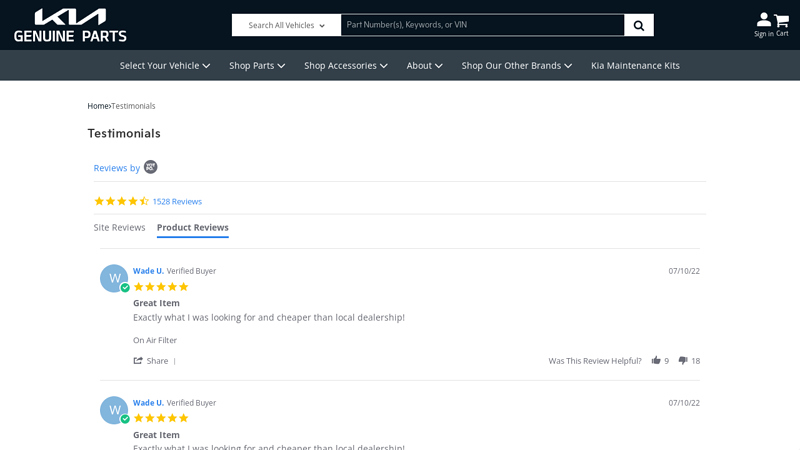Screen dimensions: 800x450
Task: Click the Kia Genuine Parts logo
Action: [x=70, y=25]
